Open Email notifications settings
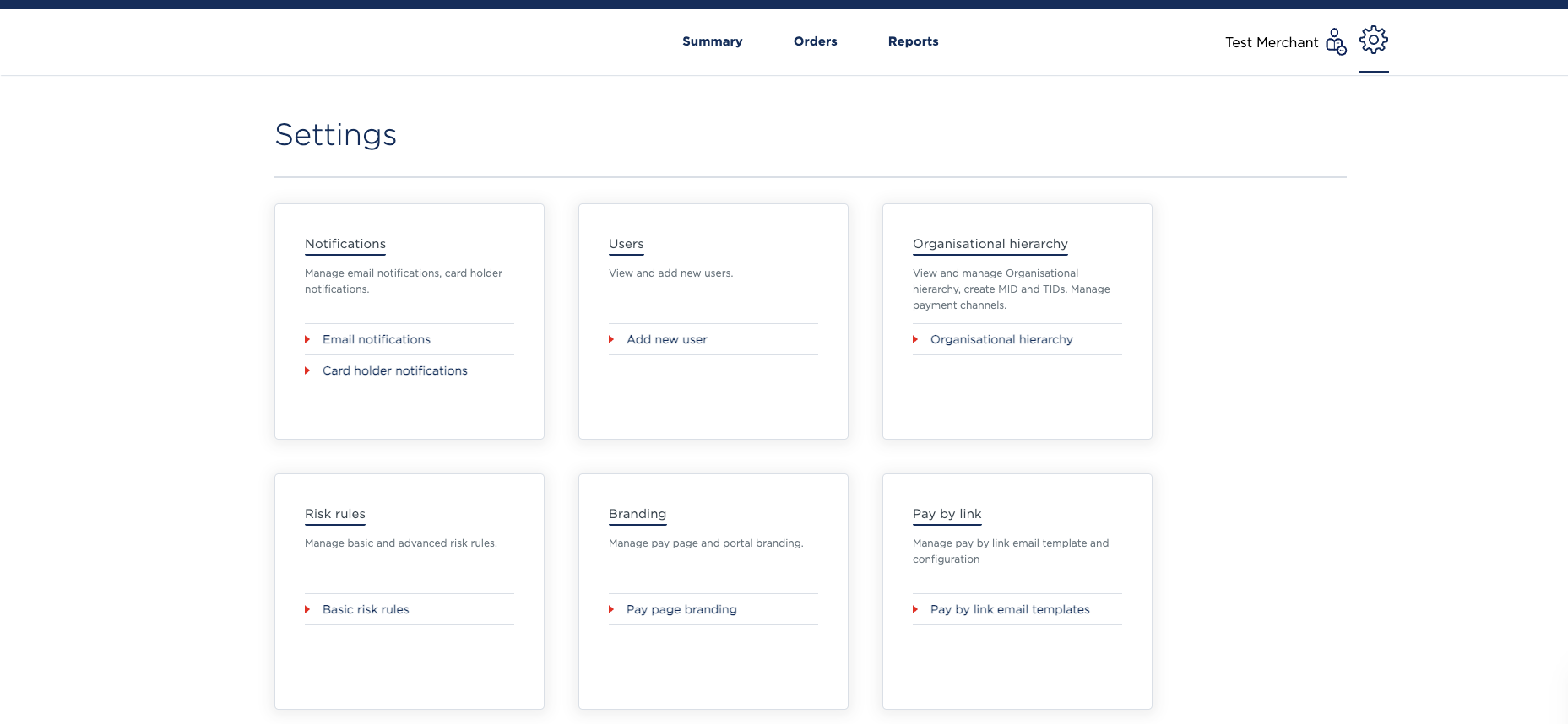This screenshot has width=1568, height=724. coord(377,339)
